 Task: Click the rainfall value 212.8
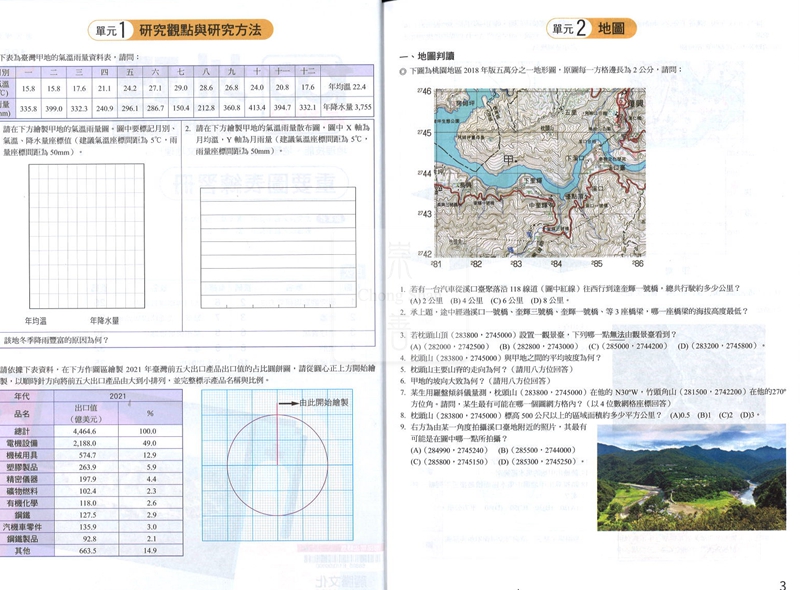pos(206,108)
